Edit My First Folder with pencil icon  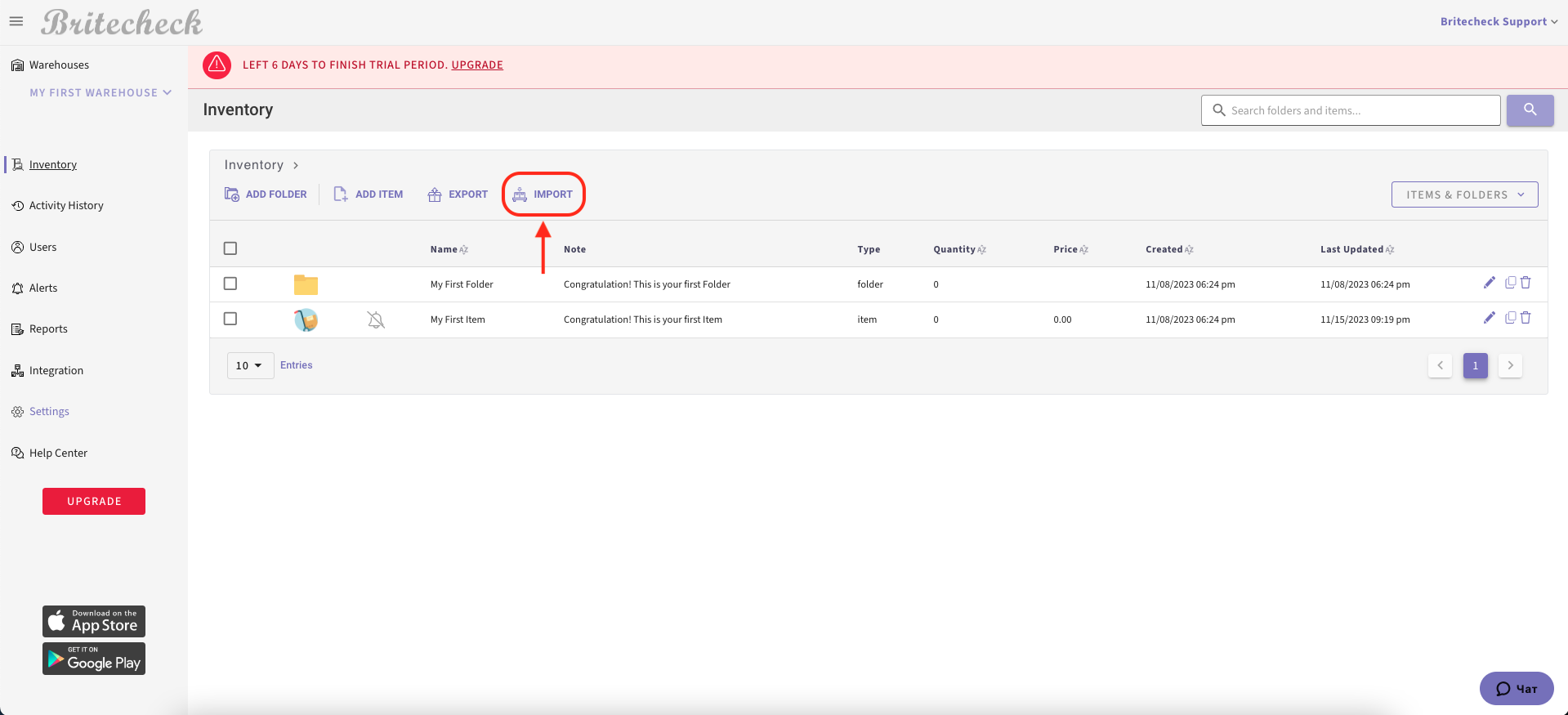point(1489,283)
